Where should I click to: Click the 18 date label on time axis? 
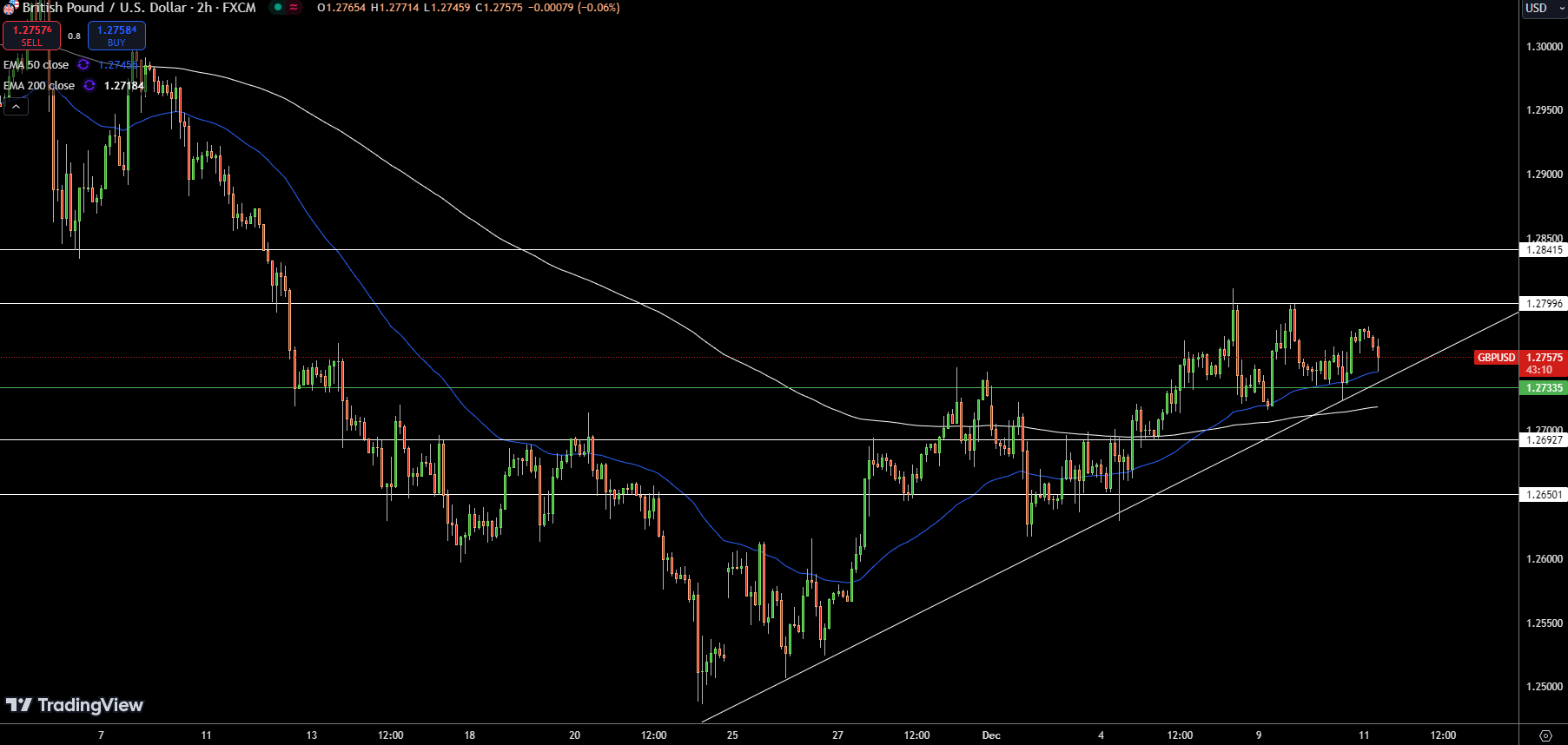point(469,735)
